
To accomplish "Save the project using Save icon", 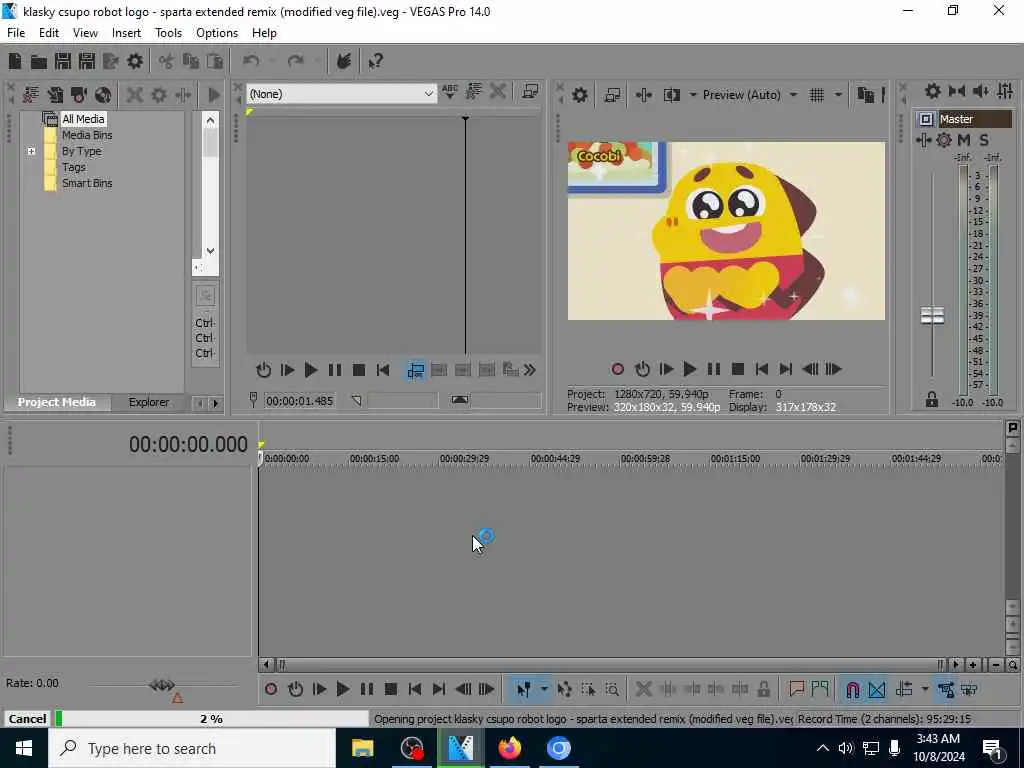I will 63,61.
